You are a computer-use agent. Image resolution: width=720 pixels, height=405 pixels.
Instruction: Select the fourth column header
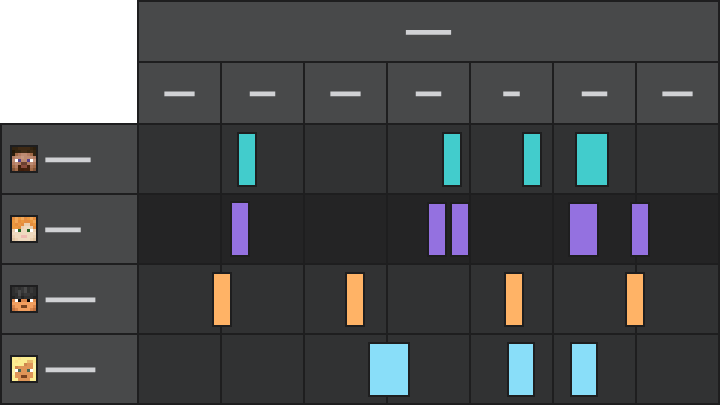(428, 93)
